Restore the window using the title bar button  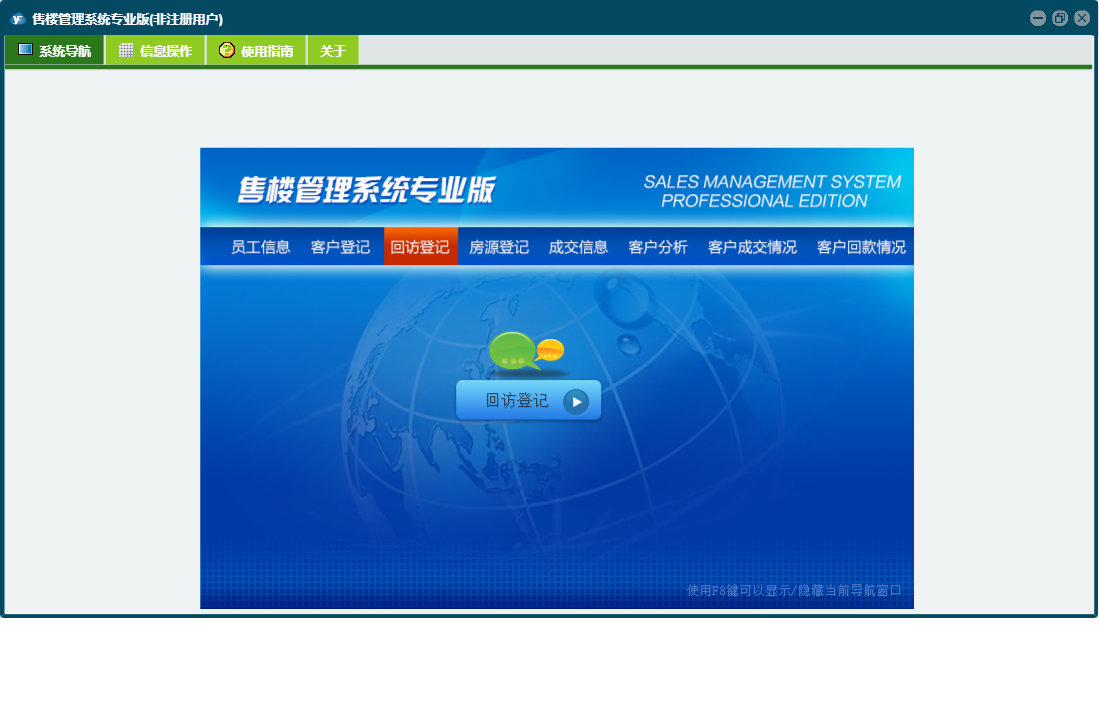click(x=1060, y=18)
